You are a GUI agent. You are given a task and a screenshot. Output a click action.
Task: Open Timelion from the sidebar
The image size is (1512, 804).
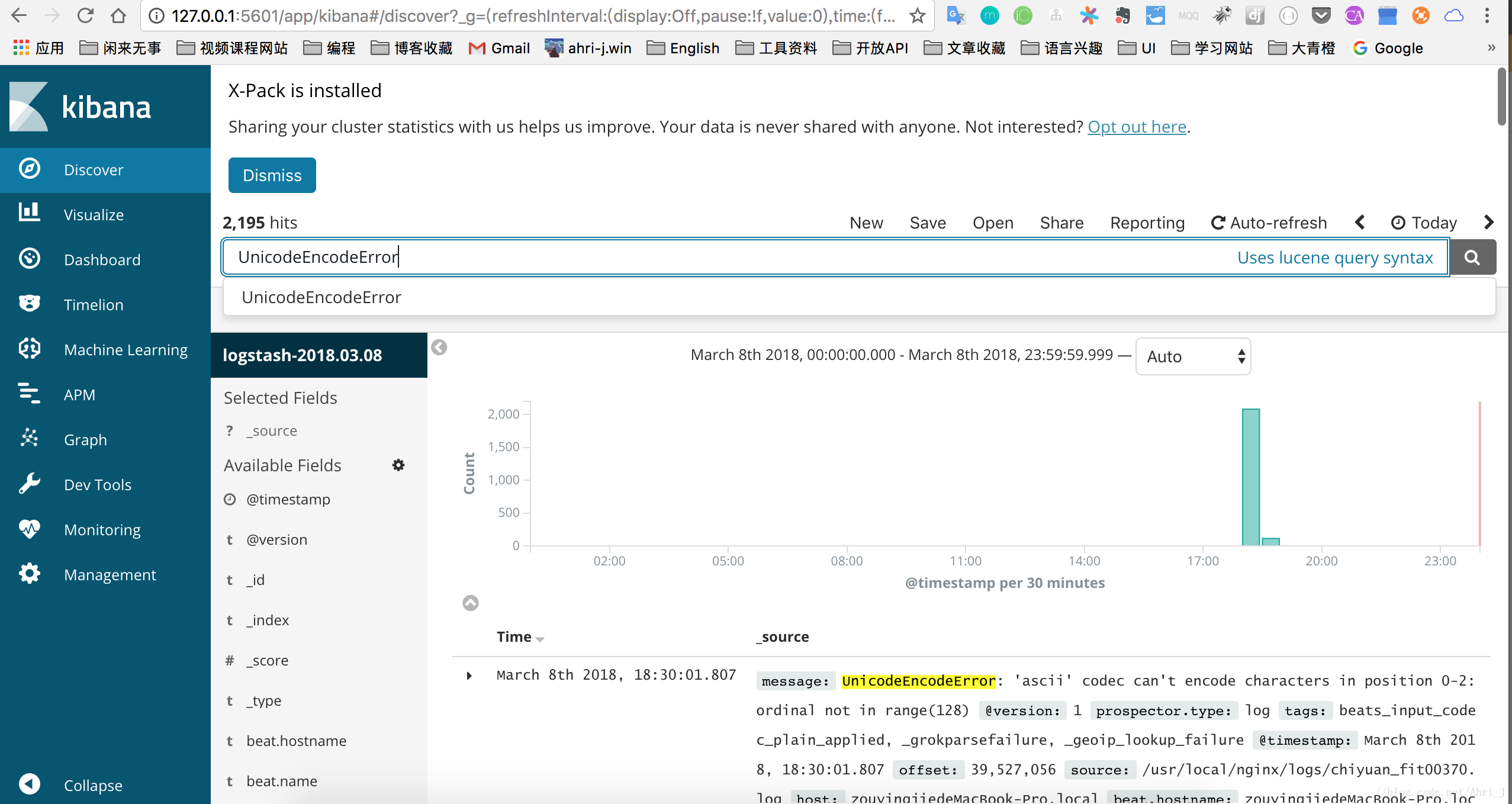click(x=105, y=305)
